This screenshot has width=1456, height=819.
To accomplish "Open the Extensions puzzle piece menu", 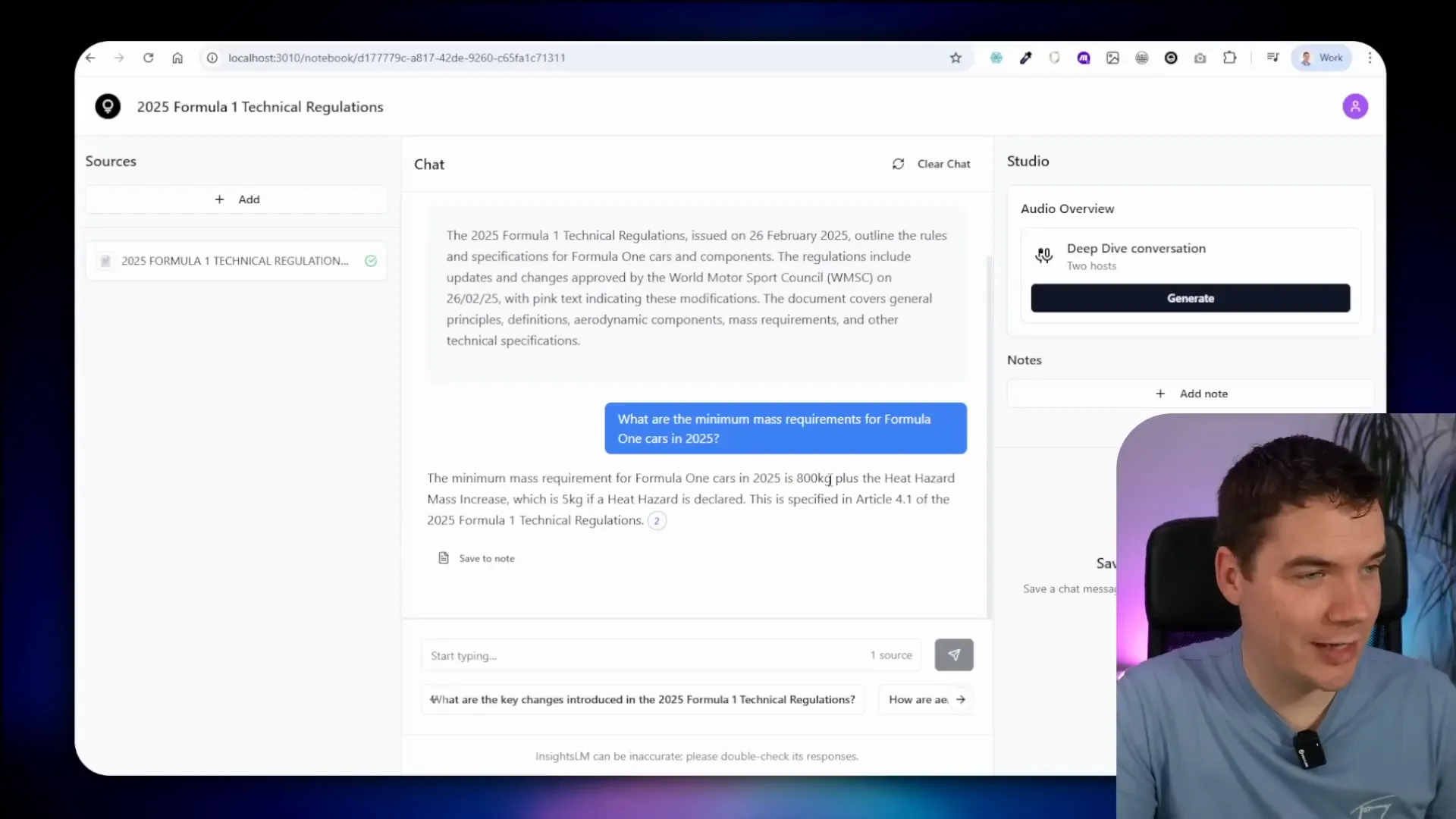I will click(x=1229, y=58).
